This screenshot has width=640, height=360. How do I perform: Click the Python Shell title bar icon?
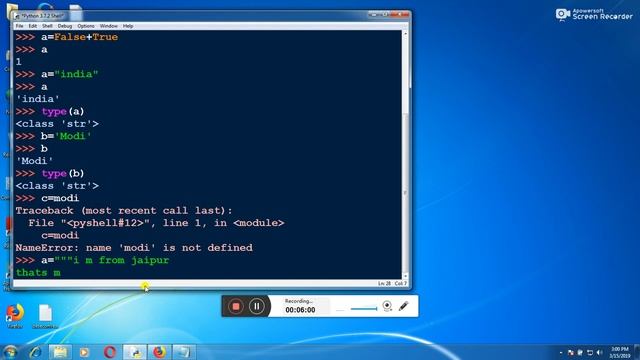17,16
